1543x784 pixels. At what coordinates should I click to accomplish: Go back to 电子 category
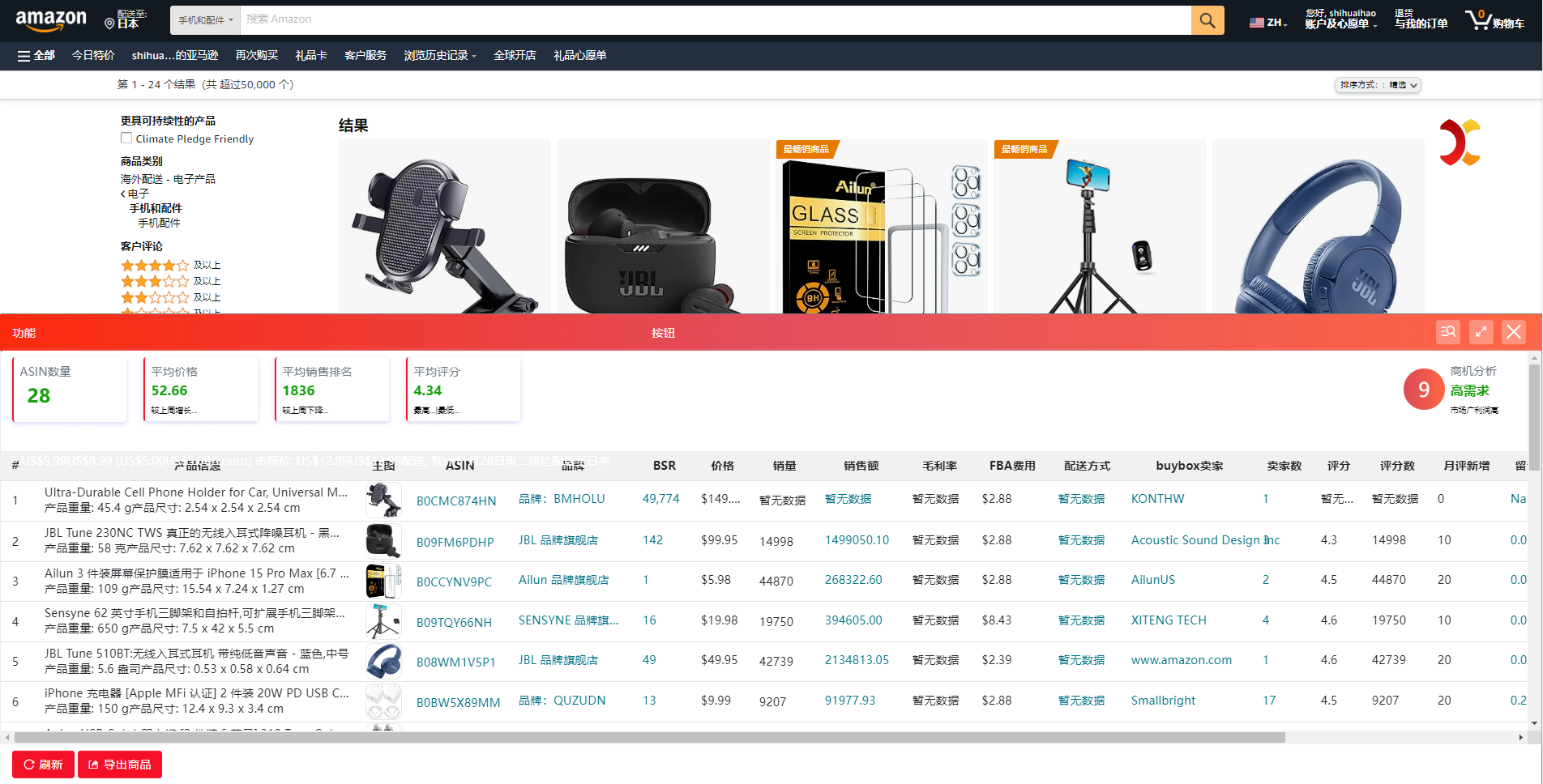tap(135, 194)
